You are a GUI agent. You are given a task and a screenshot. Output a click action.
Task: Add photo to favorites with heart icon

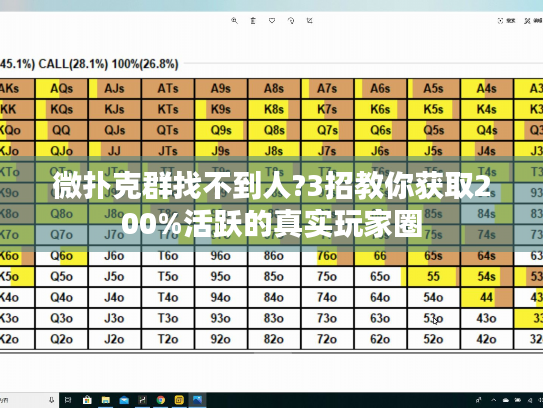click(272, 21)
